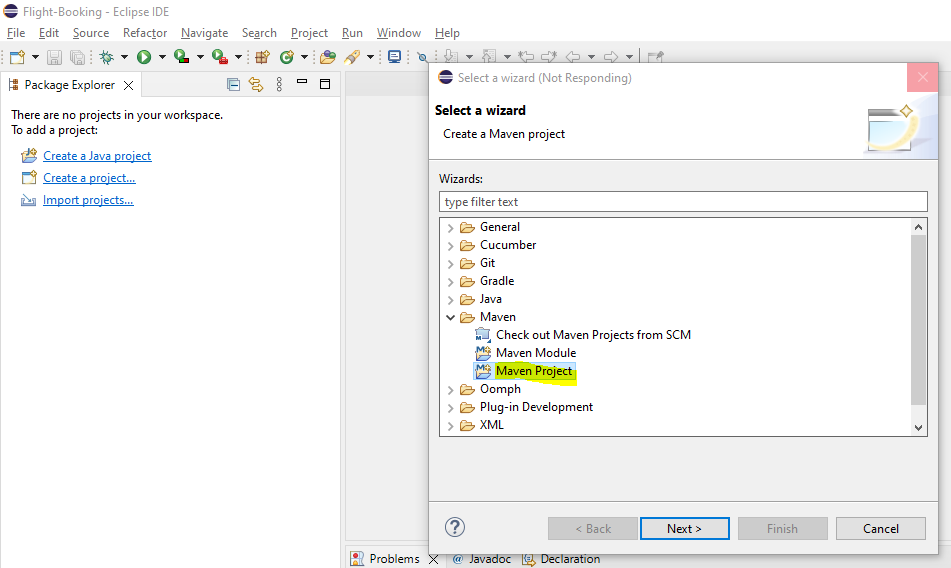The height and width of the screenshot is (568, 951).
Task: Click the Search flashlight toolbar icon
Action: (352, 57)
